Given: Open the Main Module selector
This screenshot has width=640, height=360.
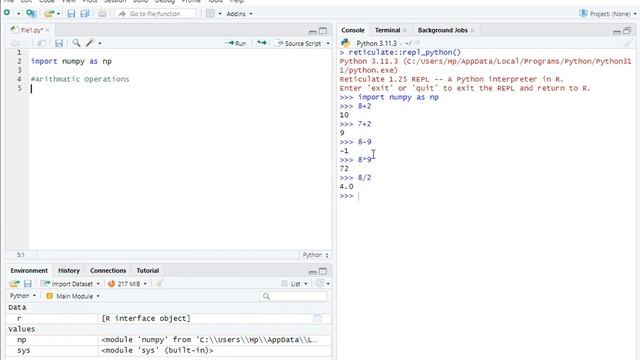Looking at the screenshot, I should click(x=73, y=296).
